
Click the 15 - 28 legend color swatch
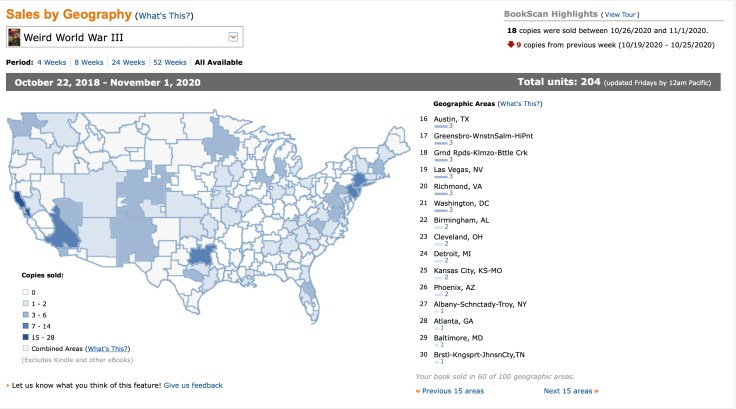25,337
